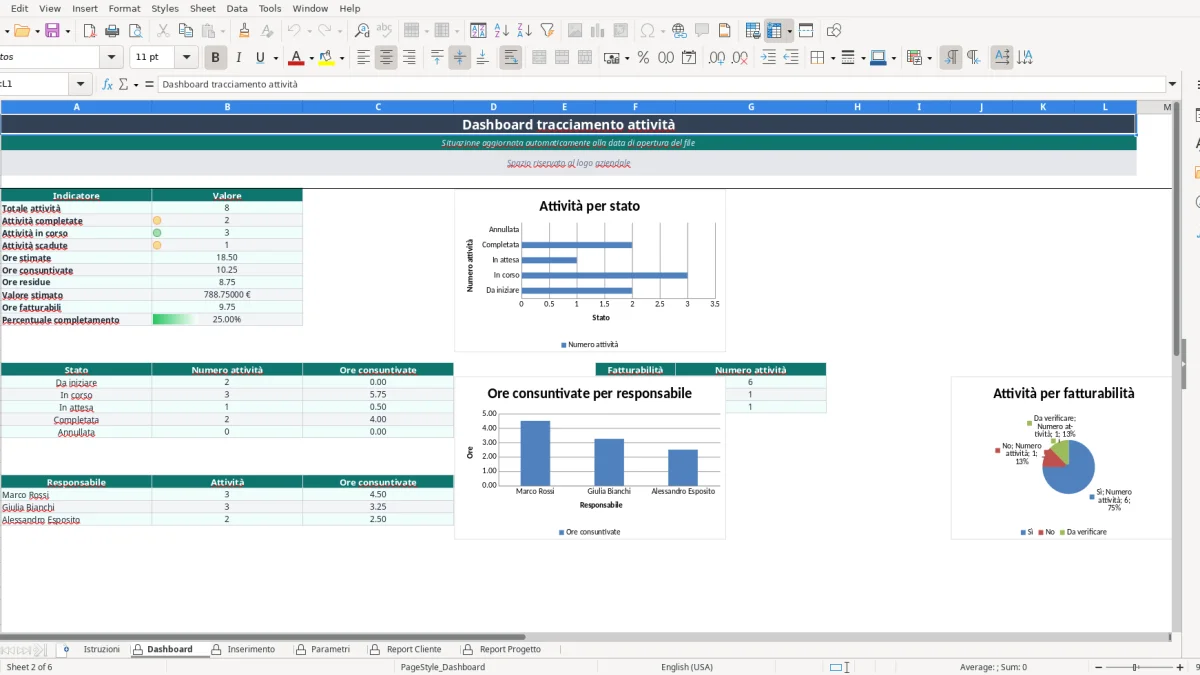The width and height of the screenshot is (1200, 675).
Task: Decrease indent
Action: pyautogui.click(x=791, y=58)
